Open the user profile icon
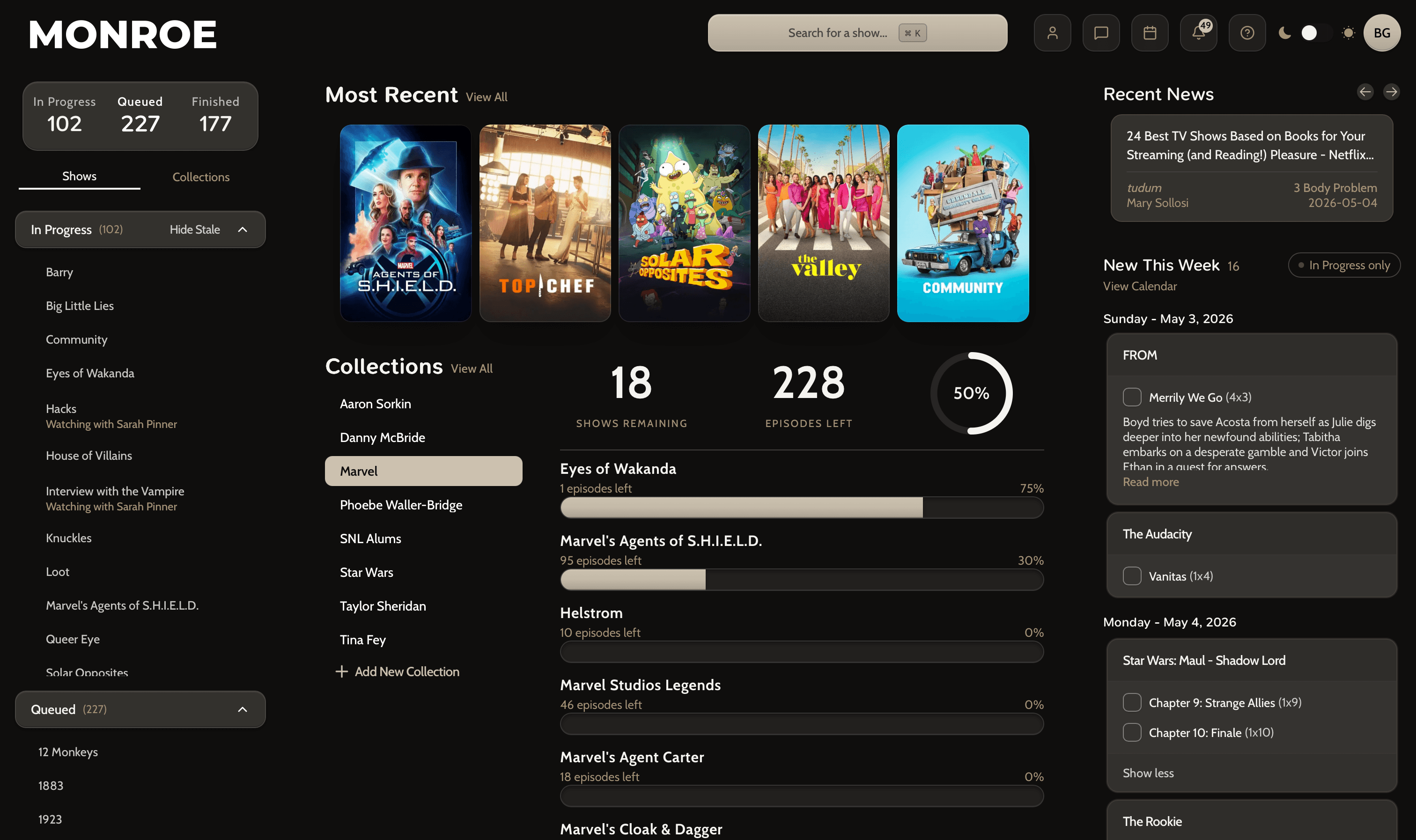Viewport: 1416px width, 840px height. (x=1052, y=33)
